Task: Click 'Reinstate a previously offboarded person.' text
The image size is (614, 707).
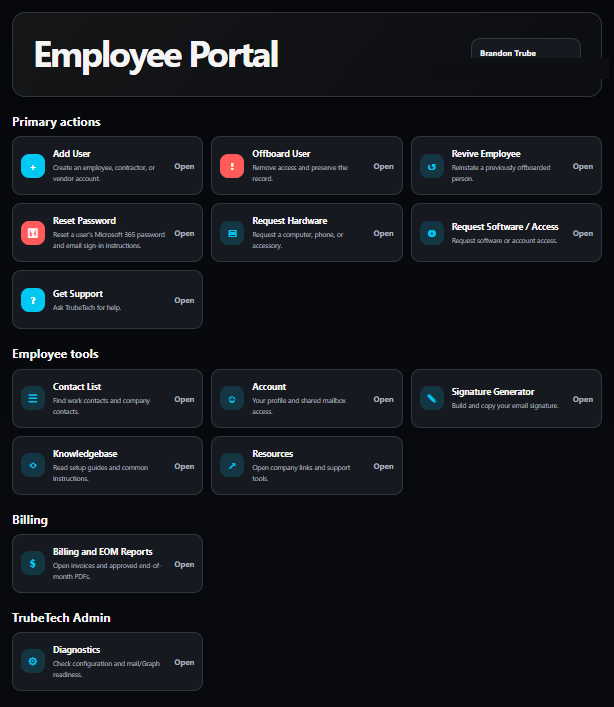Action: click(x=501, y=173)
